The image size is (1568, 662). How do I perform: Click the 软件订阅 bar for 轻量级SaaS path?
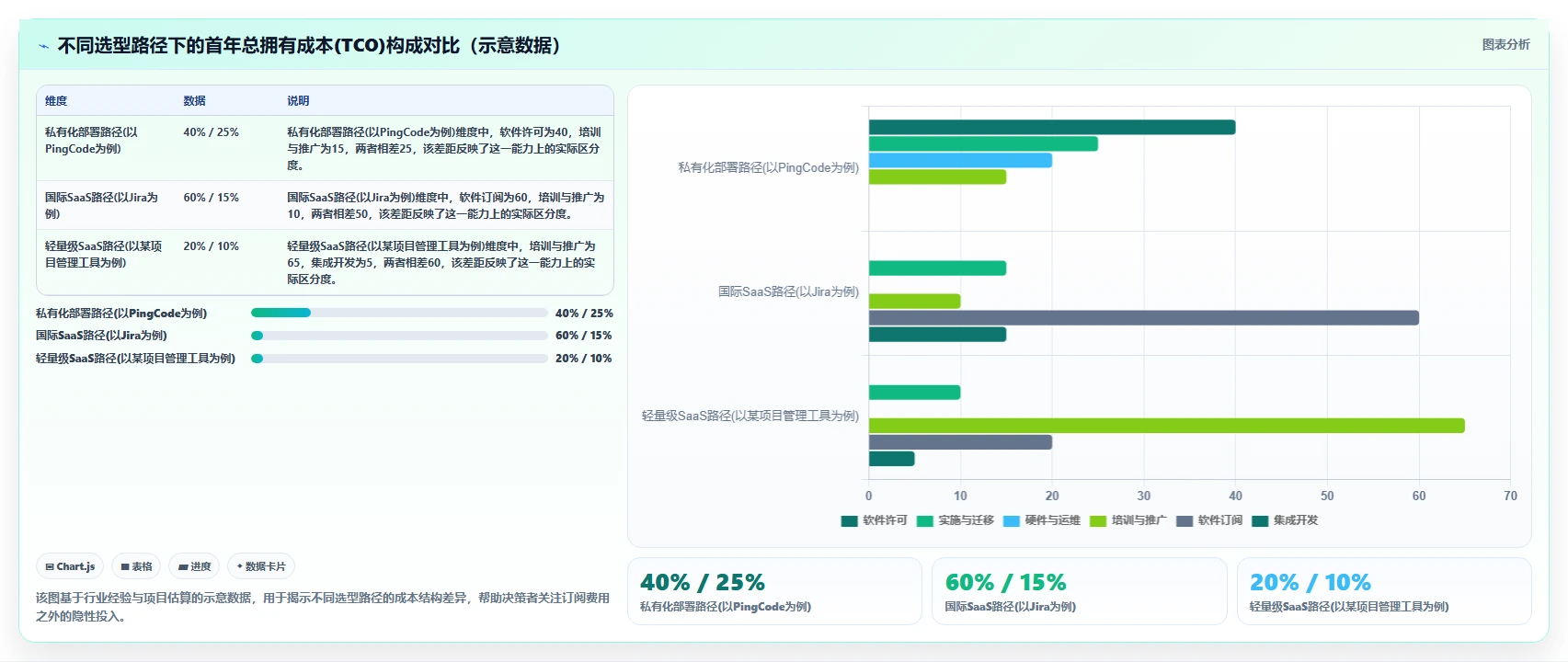tap(960, 441)
